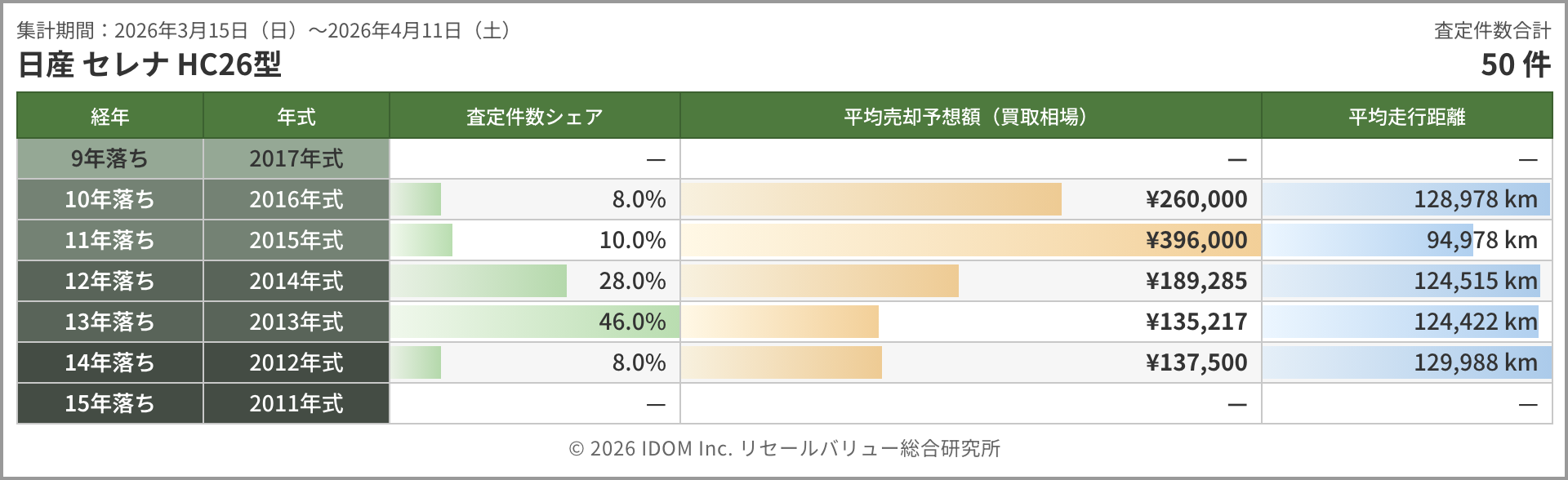Click the 28.0% share value
This screenshot has width=1568, height=480.
click(632, 281)
